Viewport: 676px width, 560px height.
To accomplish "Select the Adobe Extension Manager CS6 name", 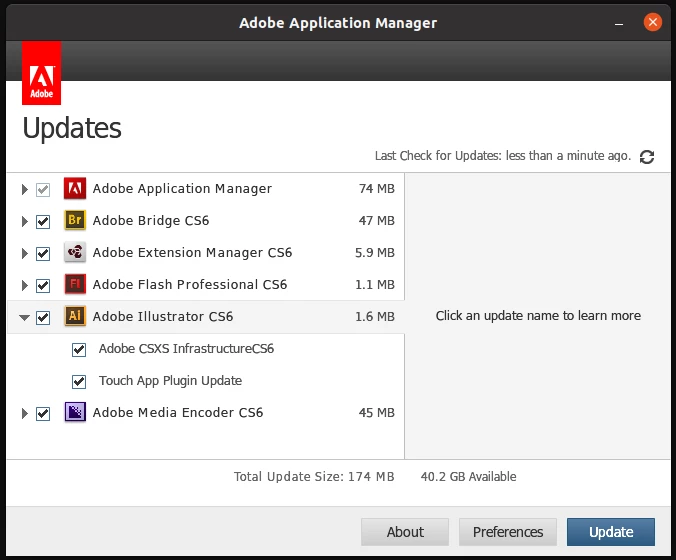I will point(192,253).
